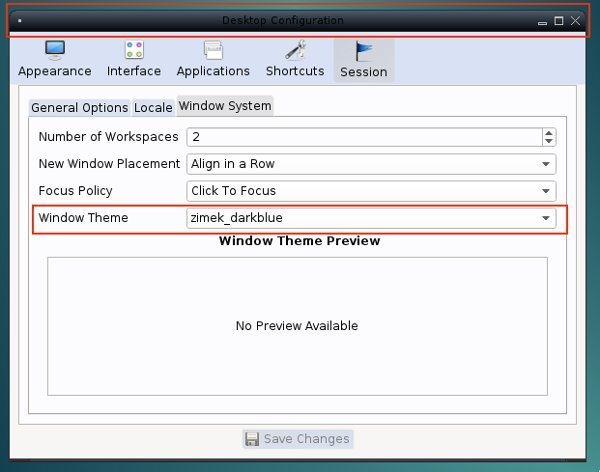Select the Window System tab
The width and height of the screenshot is (600, 472).
(x=224, y=106)
